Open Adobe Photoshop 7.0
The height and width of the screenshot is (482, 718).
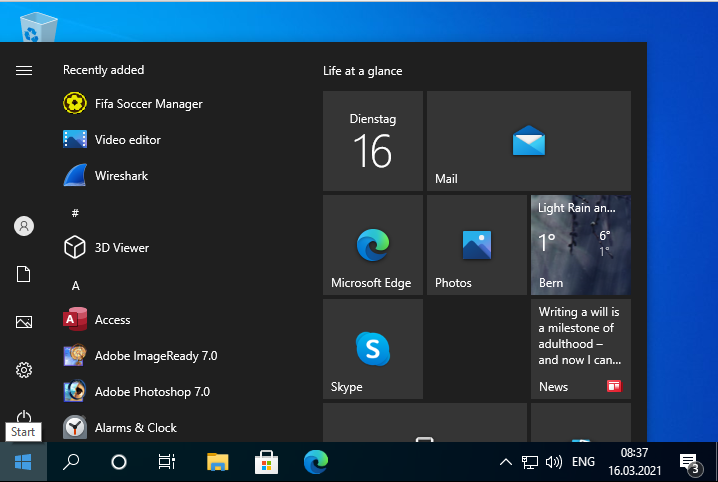coord(152,392)
